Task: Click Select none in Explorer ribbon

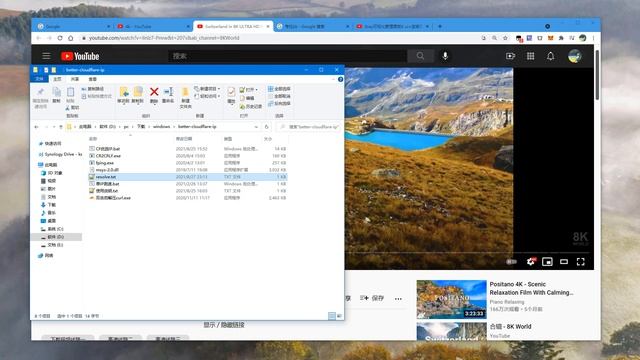Action: tap(280, 96)
